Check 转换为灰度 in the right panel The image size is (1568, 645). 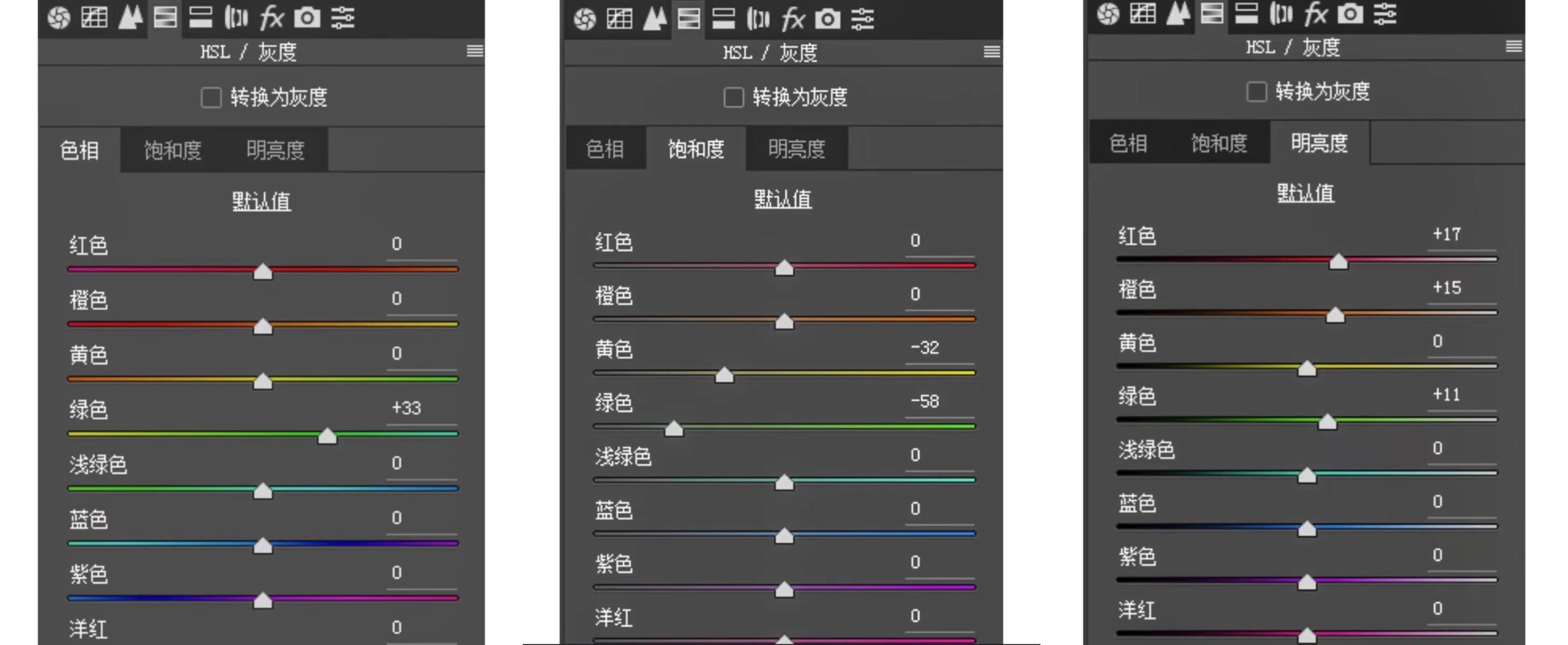point(1256,92)
